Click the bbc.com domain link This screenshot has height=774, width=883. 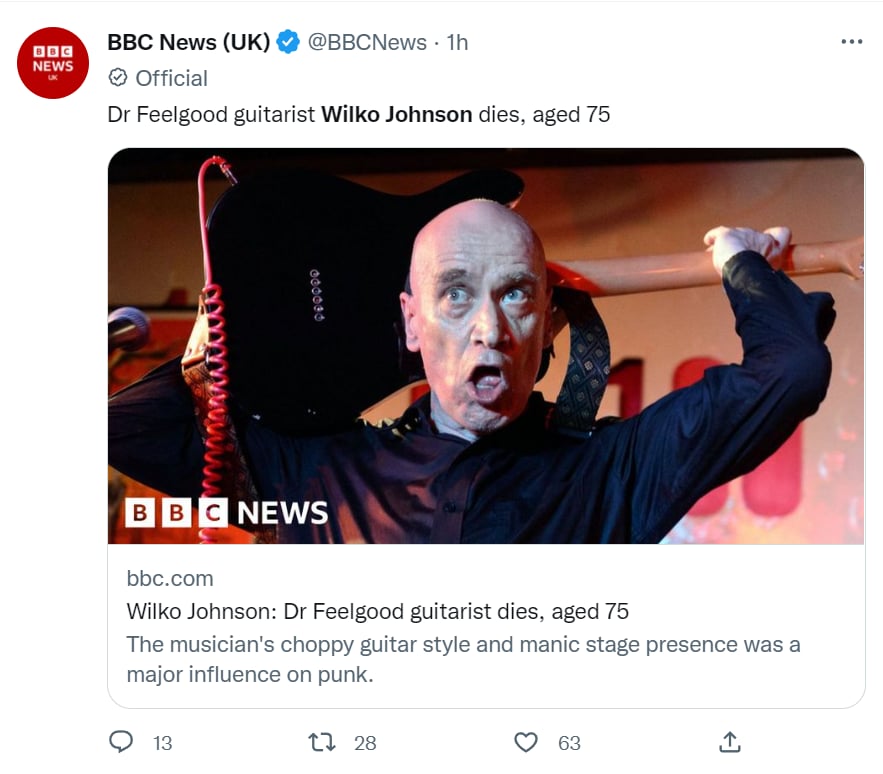pos(170,579)
